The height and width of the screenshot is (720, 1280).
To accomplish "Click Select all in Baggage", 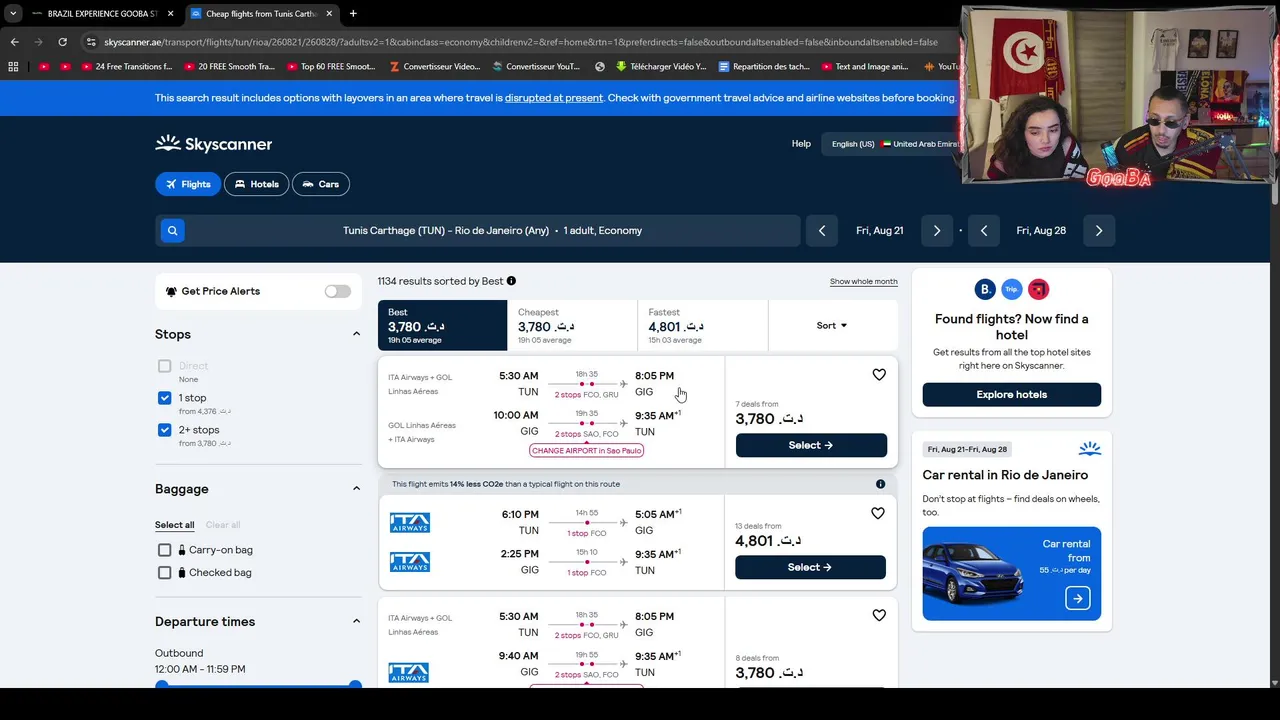I will pos(174,525).
